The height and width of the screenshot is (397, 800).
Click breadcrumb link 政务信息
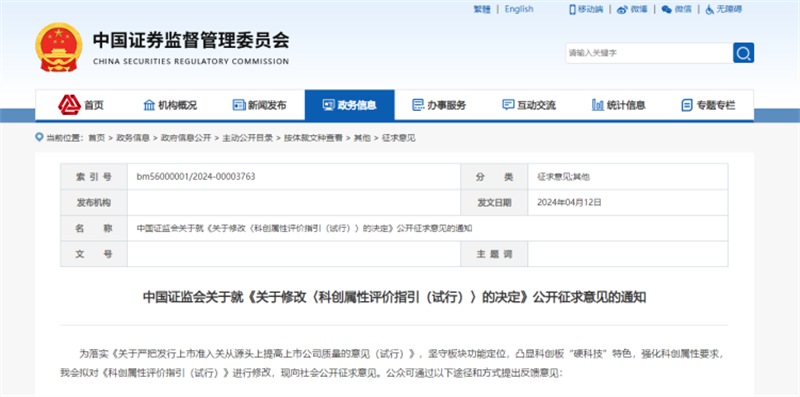pyautogui.click(x=133, y=138)
